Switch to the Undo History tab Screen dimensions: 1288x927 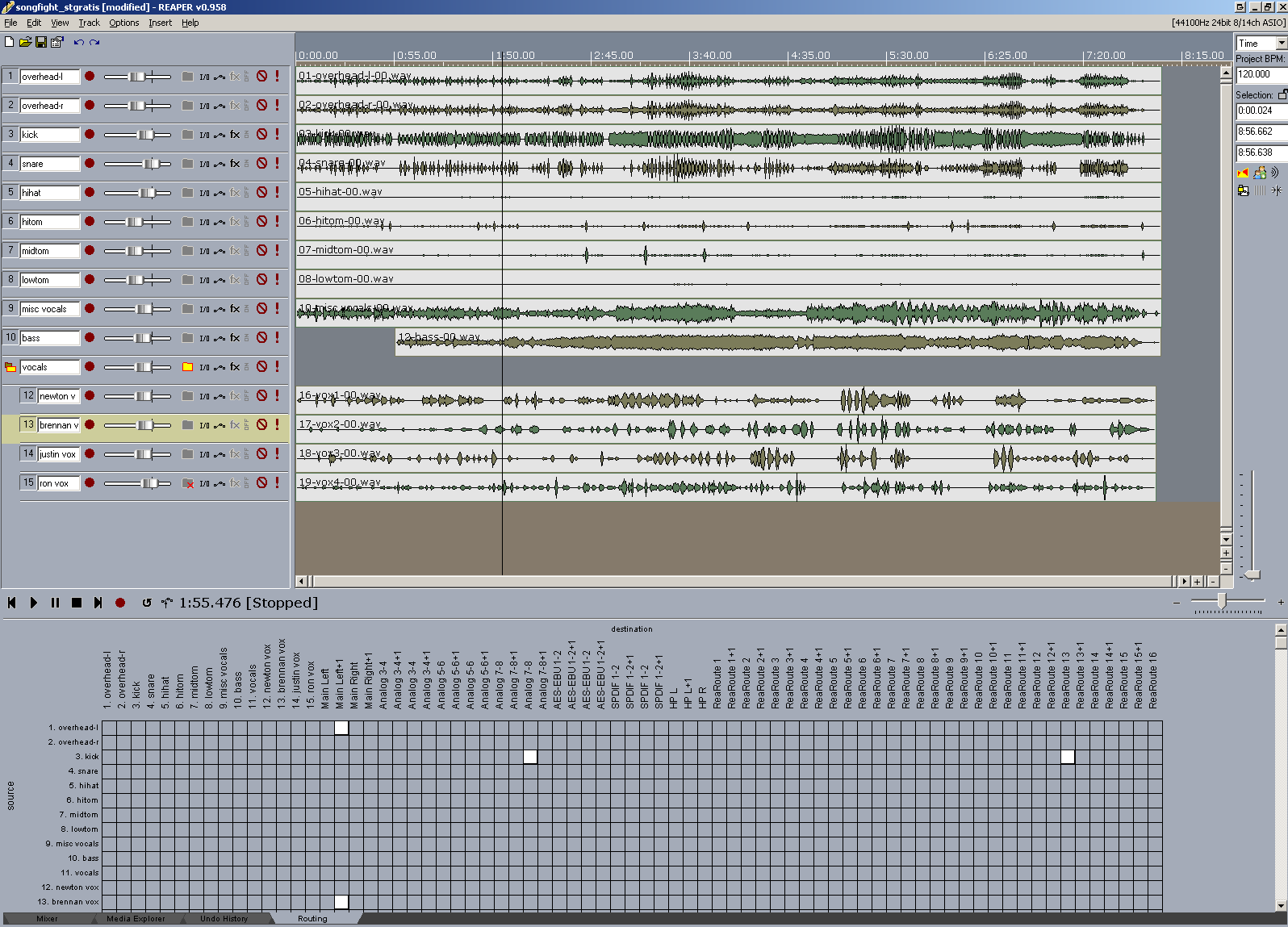pos(224,919)
